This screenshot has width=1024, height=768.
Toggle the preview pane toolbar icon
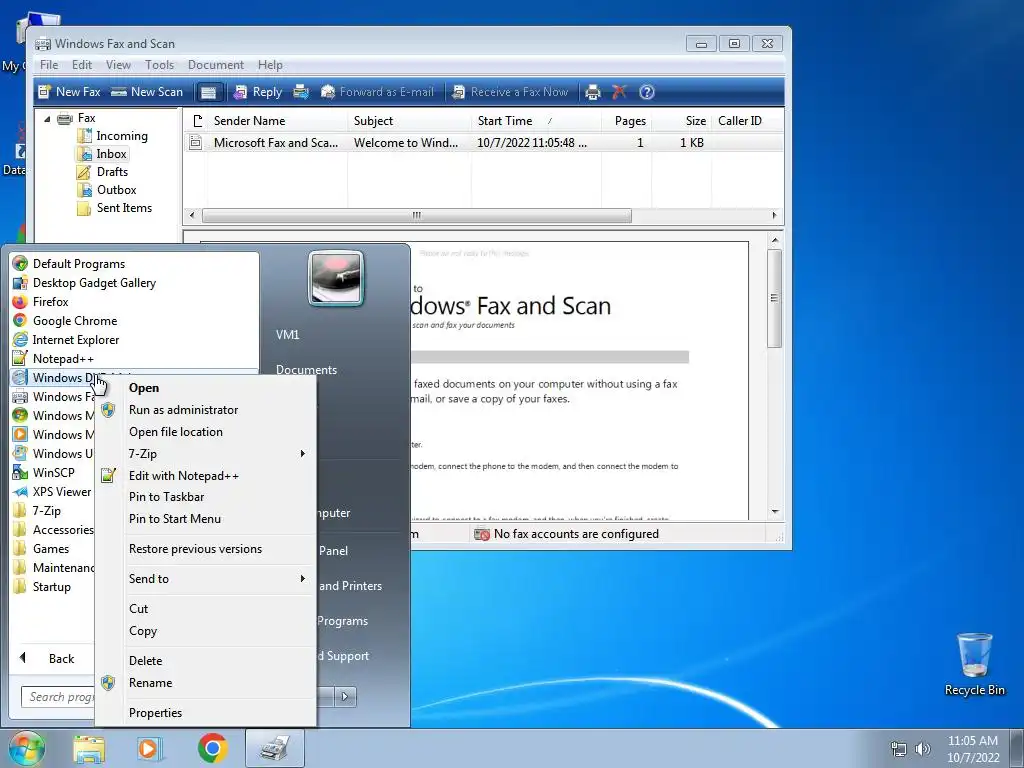tap(208, 92)
